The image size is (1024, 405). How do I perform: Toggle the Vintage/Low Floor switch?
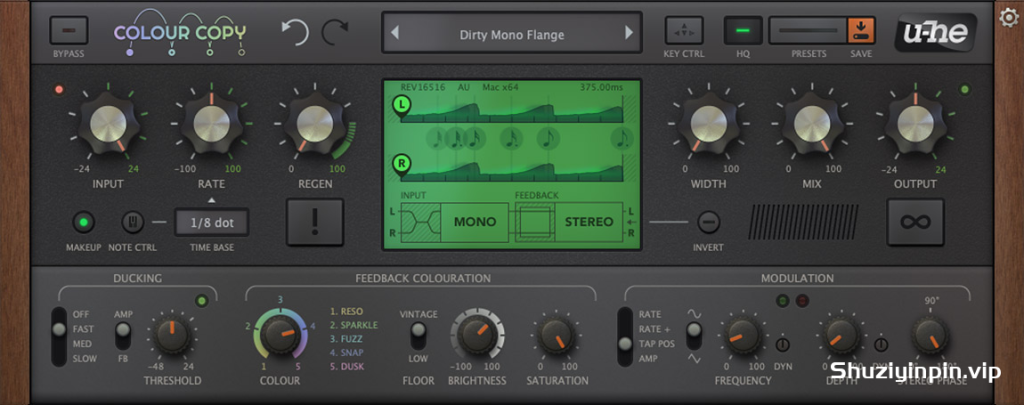pos(418,336)
